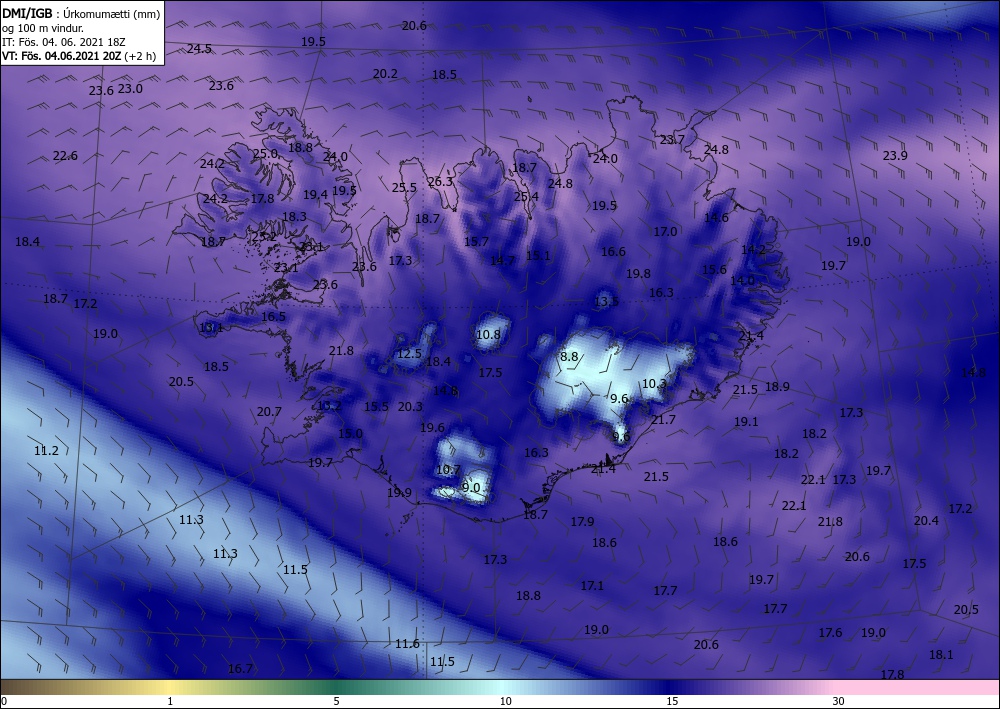Click the map value "14.0"
1000x709 pixels.
pyautogui.click(x=742, y=281)
